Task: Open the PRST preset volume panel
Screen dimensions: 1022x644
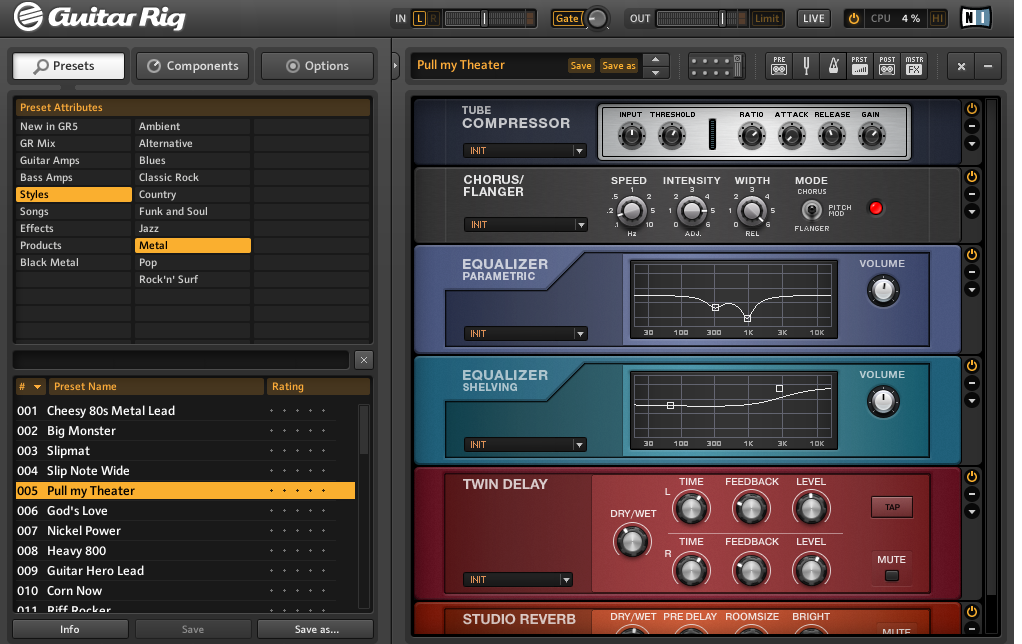Action: (860, 66)
